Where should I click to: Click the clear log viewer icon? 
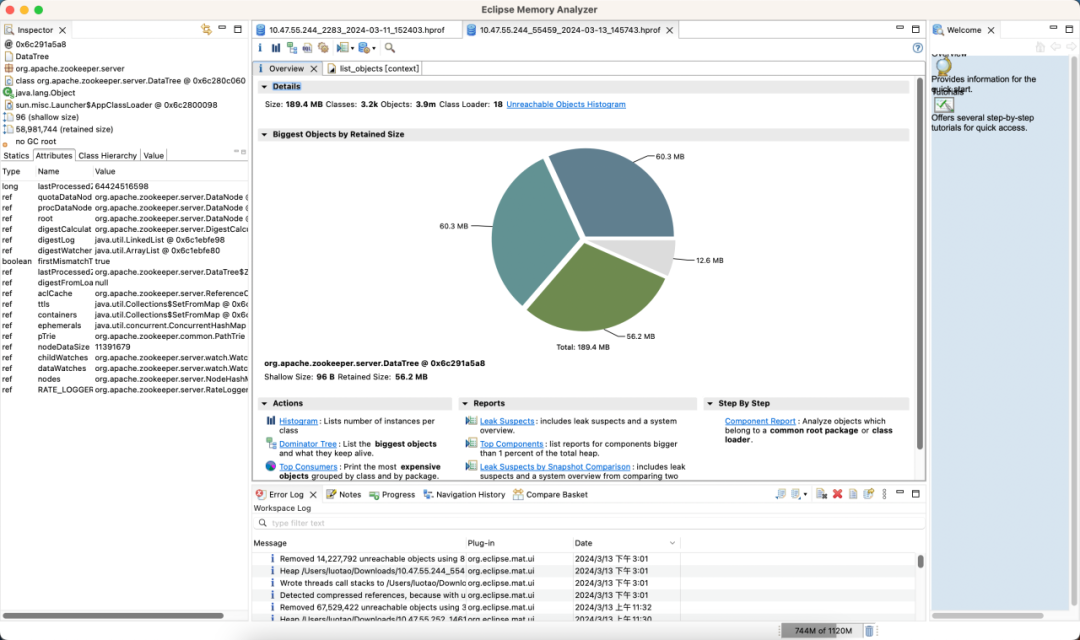pos(821,494)
